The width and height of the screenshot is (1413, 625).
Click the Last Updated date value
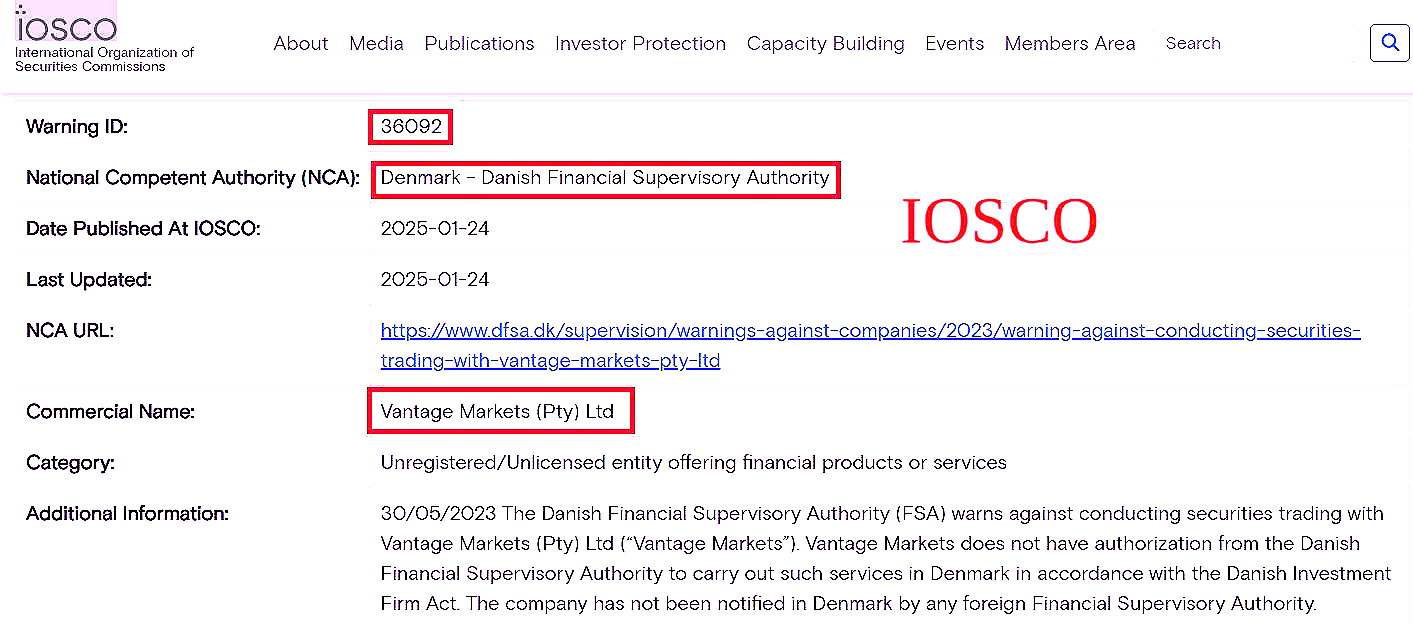pyautogui.click(x=435, y=280)
